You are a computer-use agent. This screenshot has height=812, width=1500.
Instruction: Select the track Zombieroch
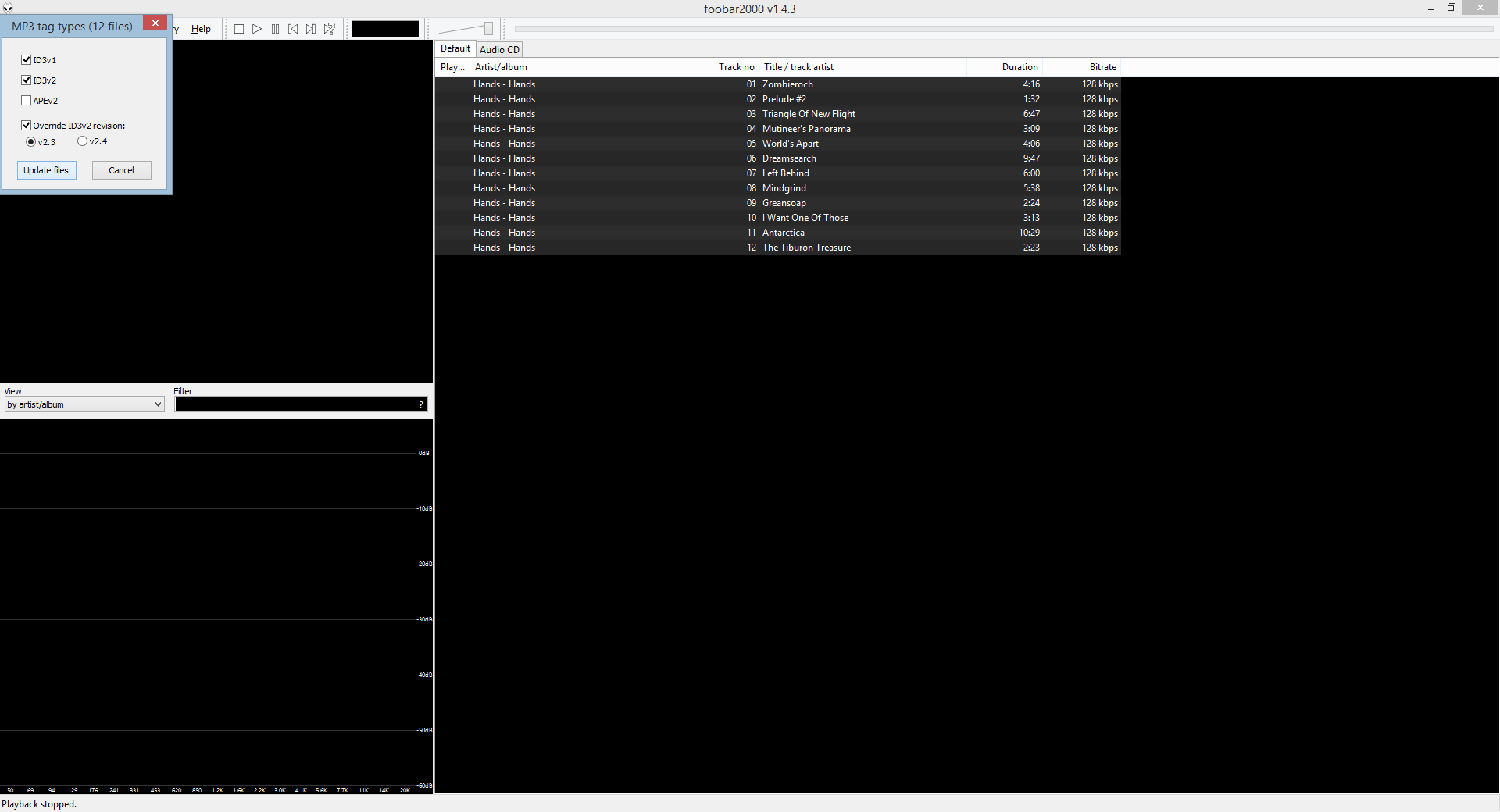pos(778,84)
